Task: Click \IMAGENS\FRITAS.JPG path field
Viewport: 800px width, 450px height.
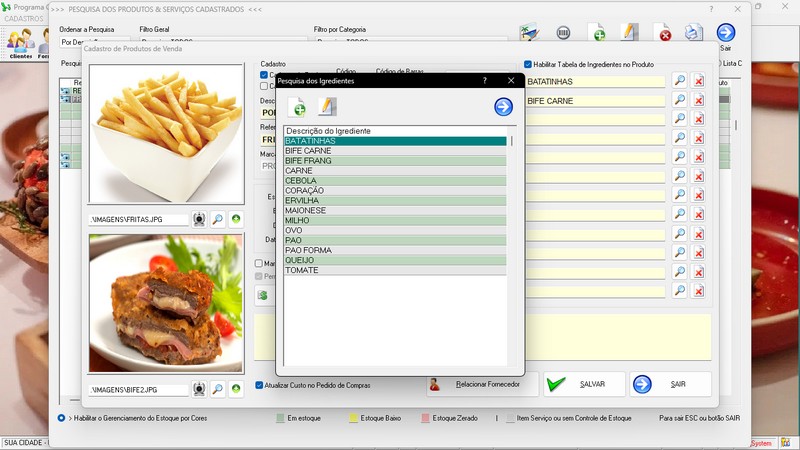Action: click(x=138, y=219)
